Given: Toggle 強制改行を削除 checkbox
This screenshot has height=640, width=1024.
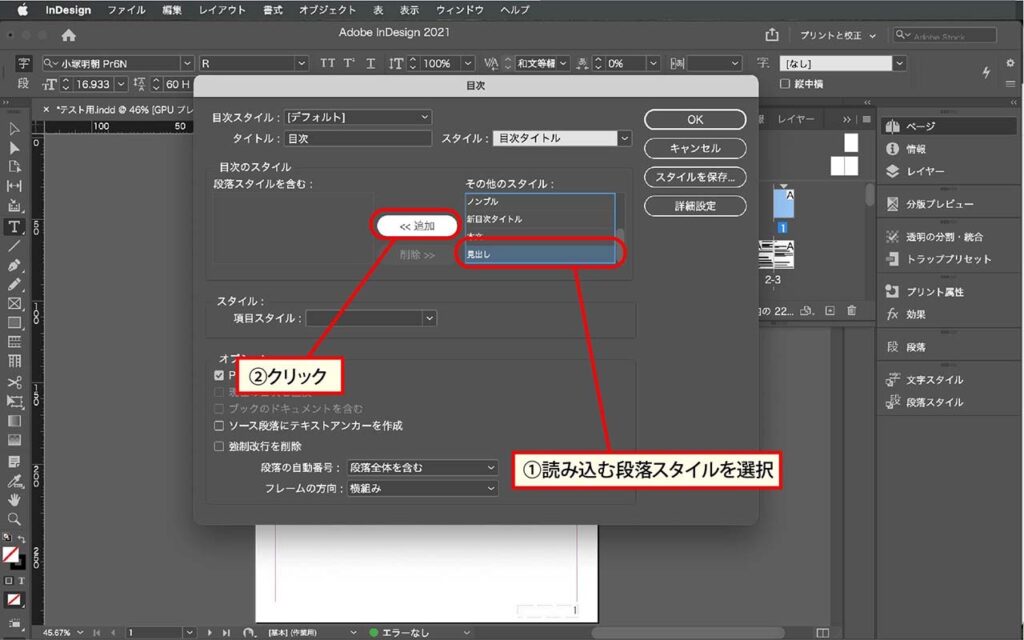Looking at the screenshot, I should pyautogui.click(x=219, y=447).
